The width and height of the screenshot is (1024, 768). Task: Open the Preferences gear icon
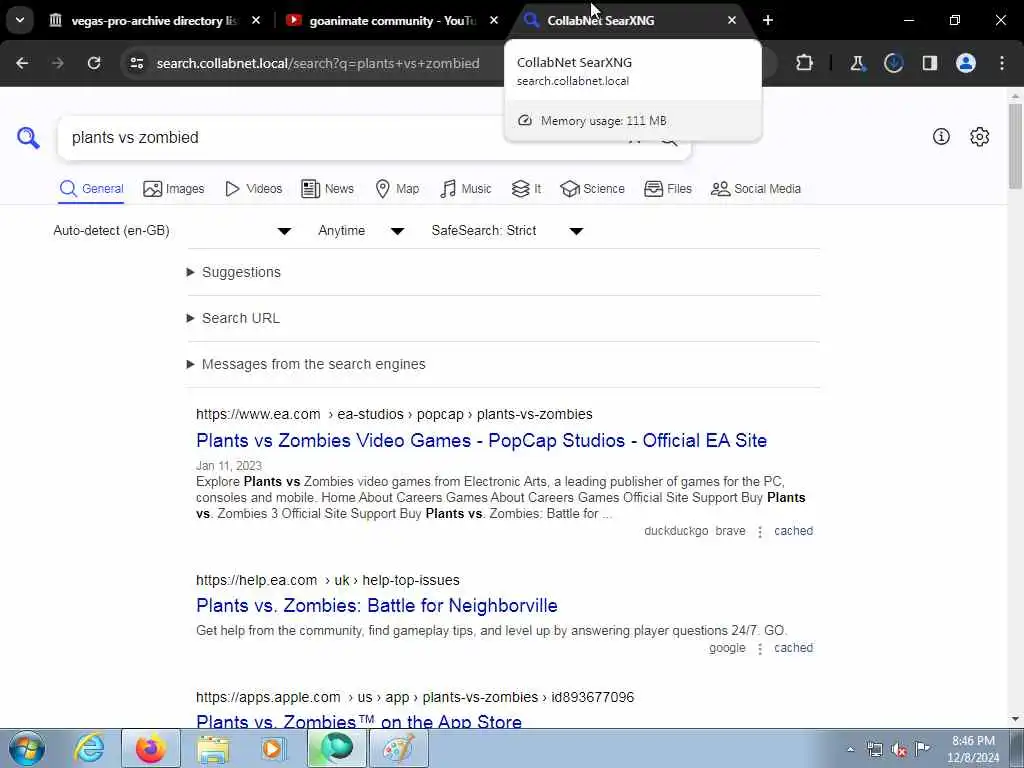pyautogui.click(x=980, y=136)
